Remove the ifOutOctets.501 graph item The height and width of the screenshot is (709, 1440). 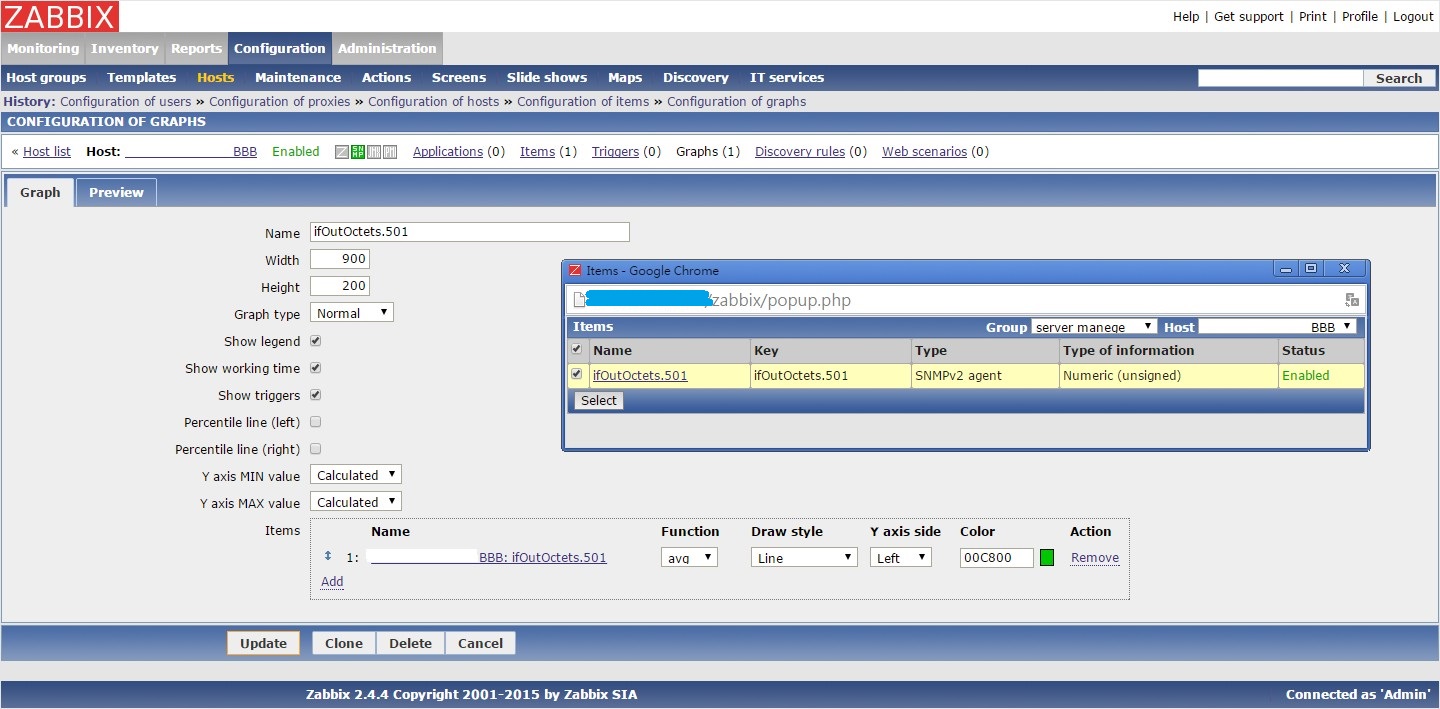pos(1095,558)
